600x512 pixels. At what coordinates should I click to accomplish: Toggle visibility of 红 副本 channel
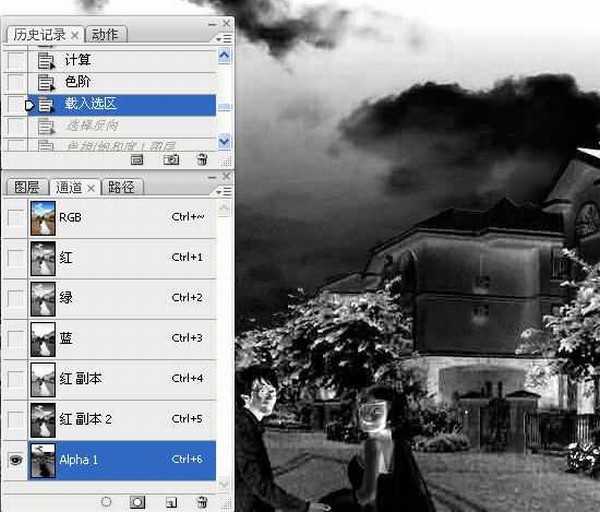point(14,379)
